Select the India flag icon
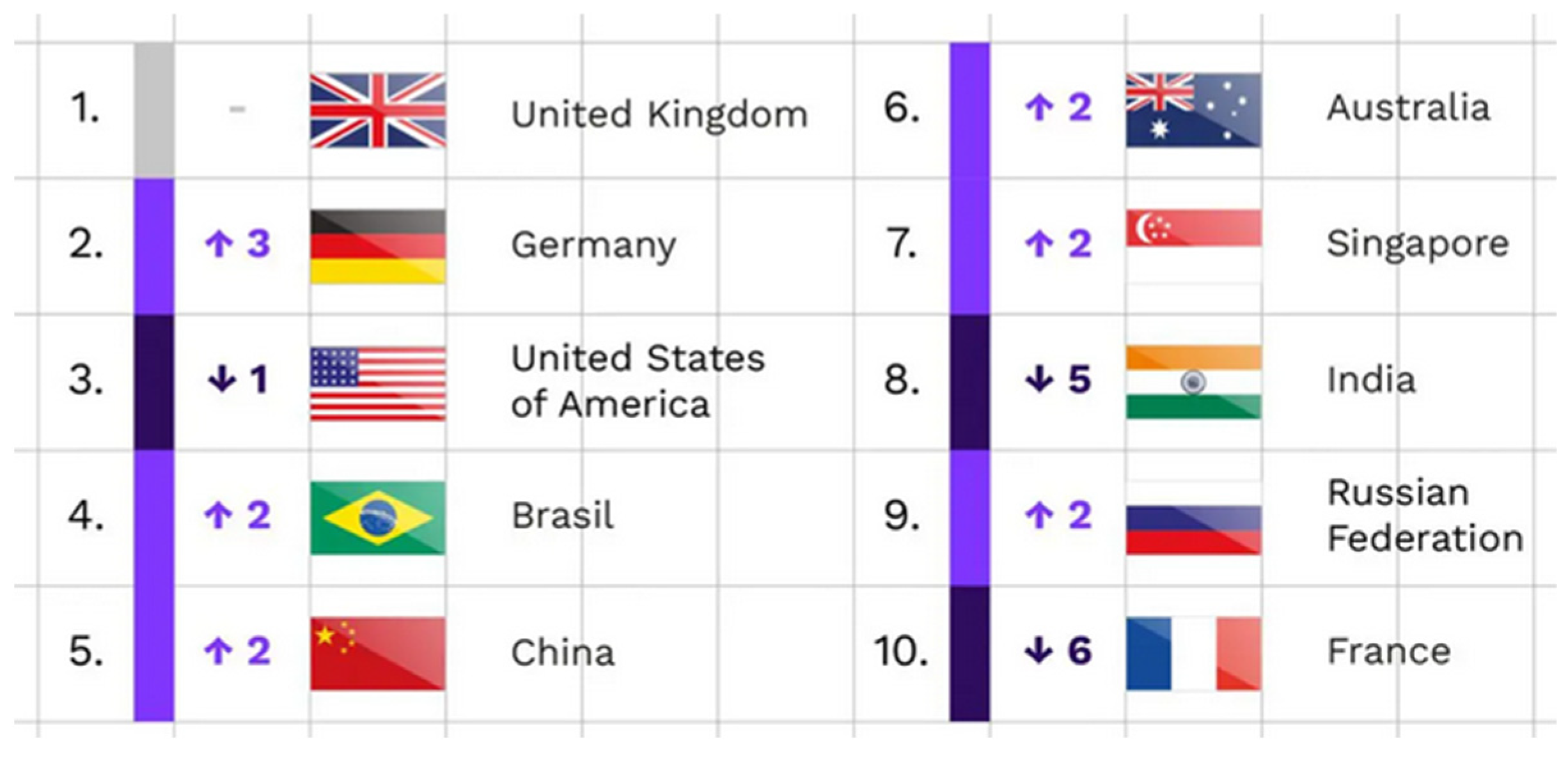Screen dimensions: 1568x758 [1193, 382]
